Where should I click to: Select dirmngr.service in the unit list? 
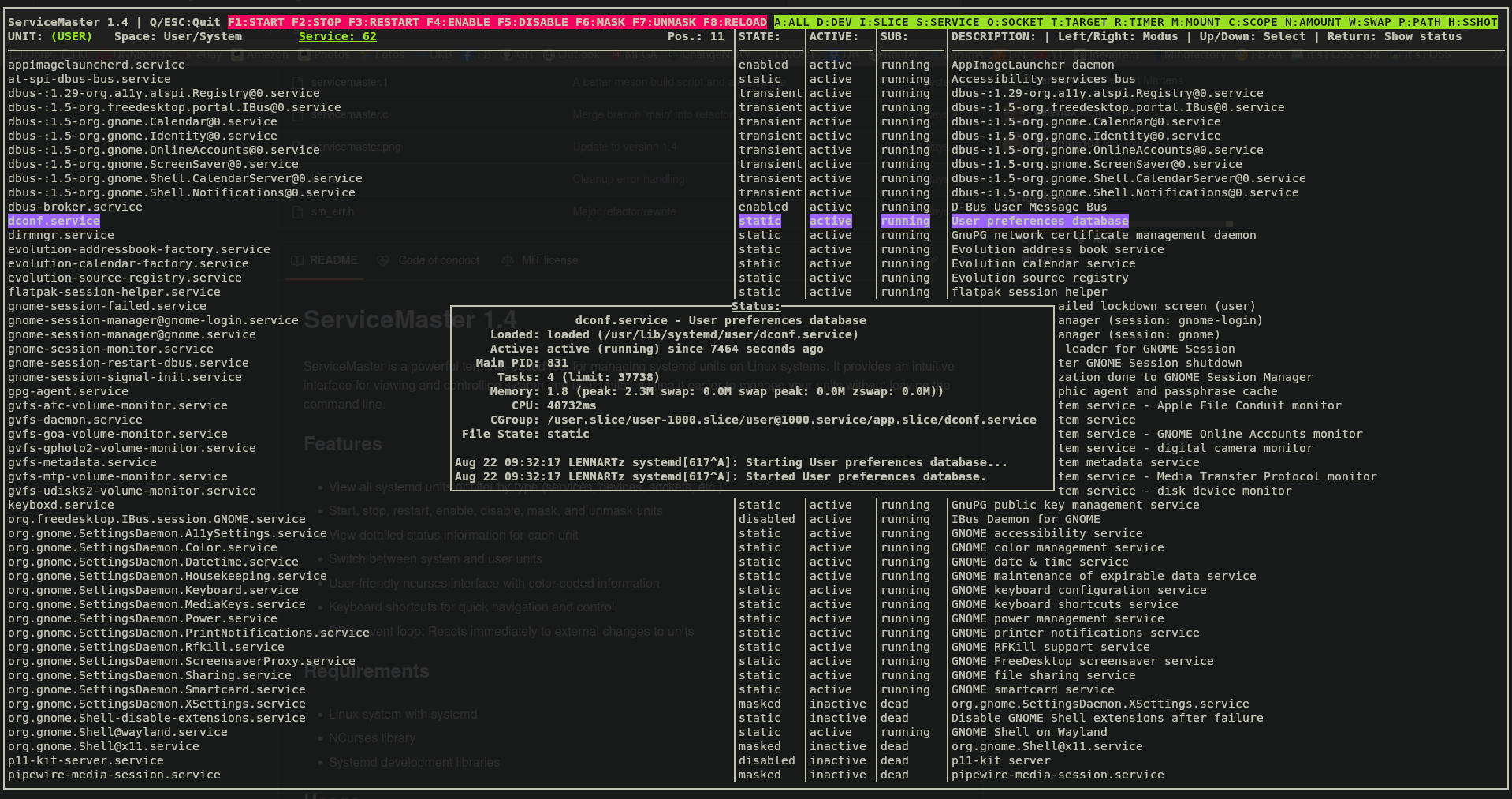pyautogui.click(x=61, y=235)
